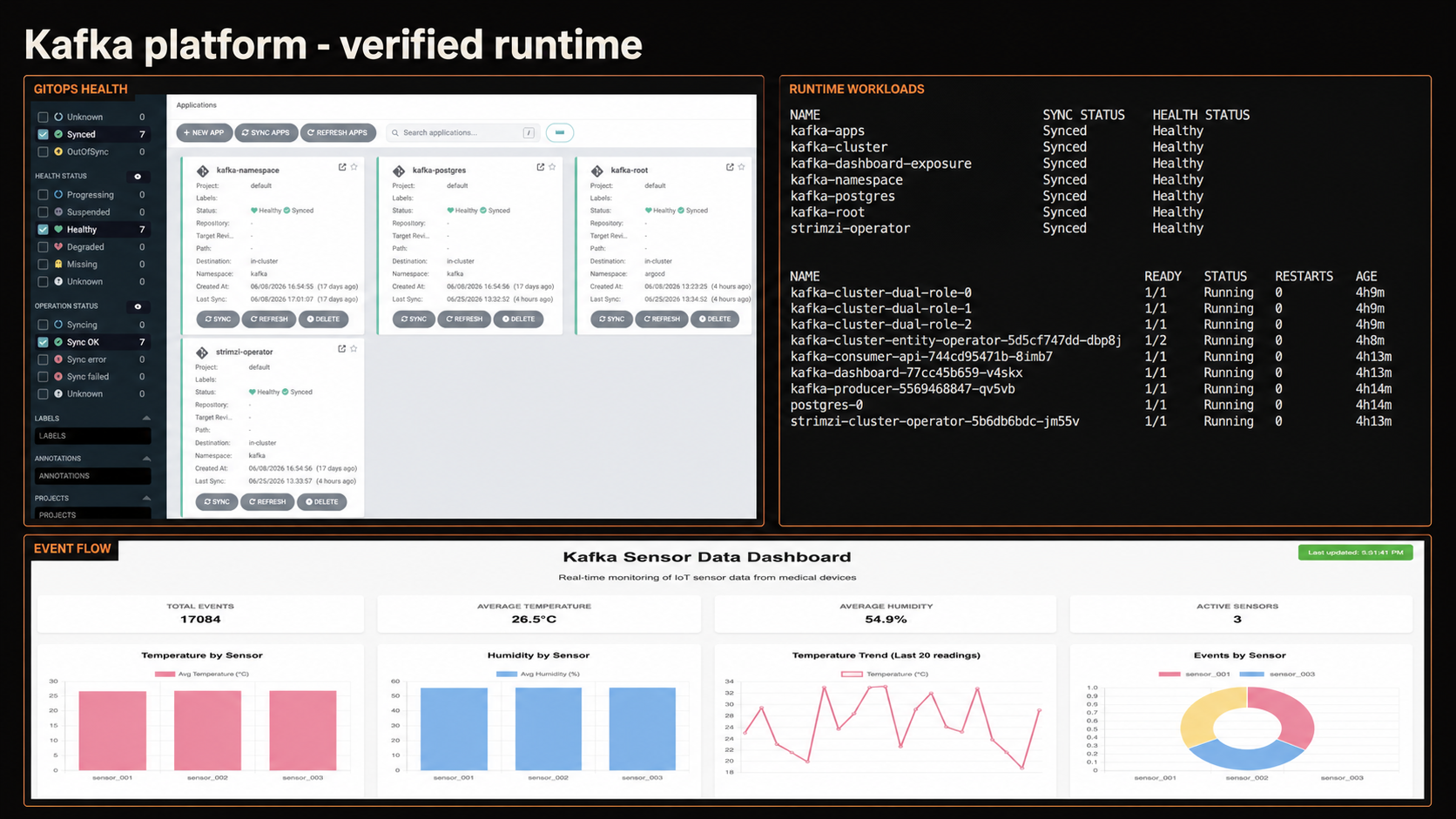Open kafka-namespace app in new tab icon

(342, 167)
